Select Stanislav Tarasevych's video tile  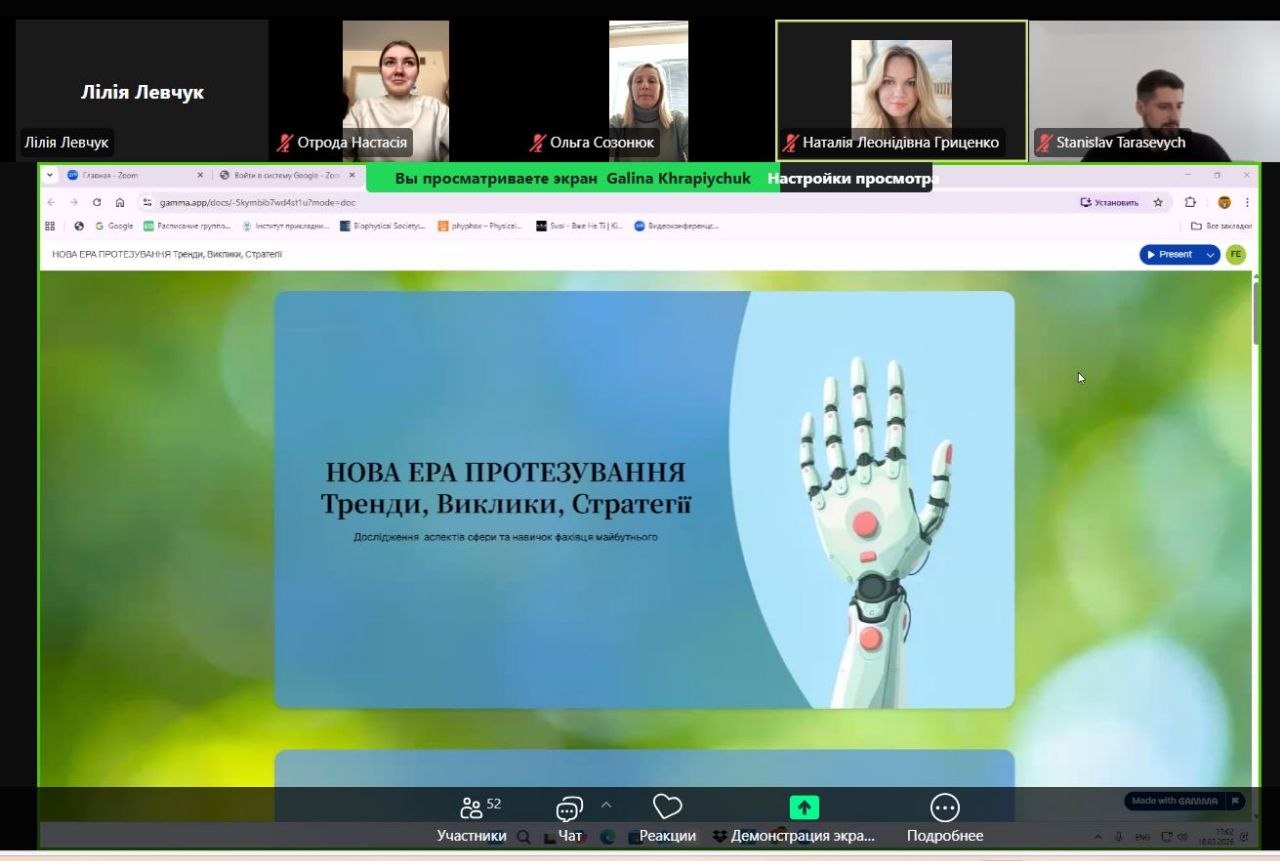point(1153,90)
